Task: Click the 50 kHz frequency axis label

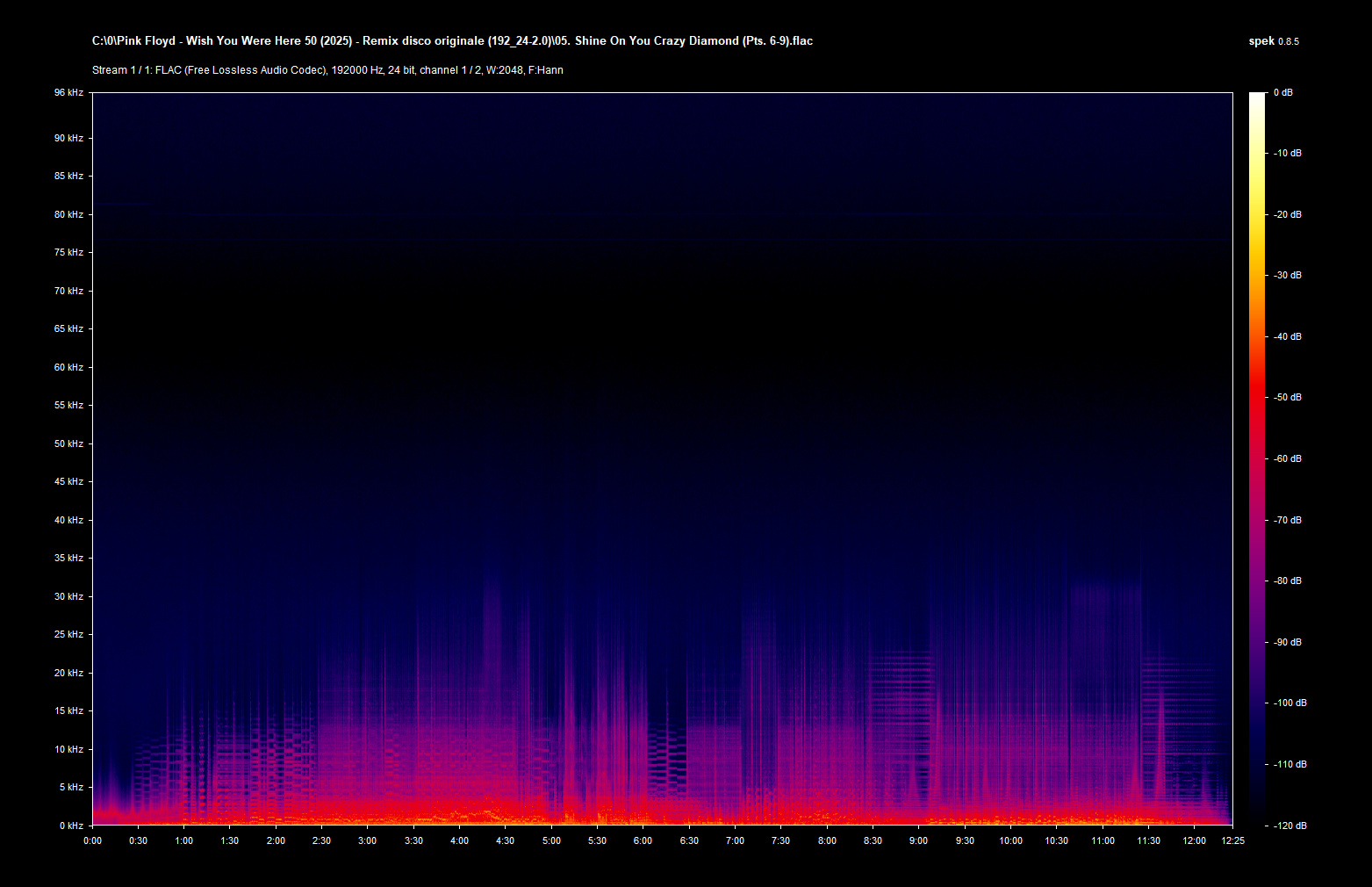Action: 68,443
